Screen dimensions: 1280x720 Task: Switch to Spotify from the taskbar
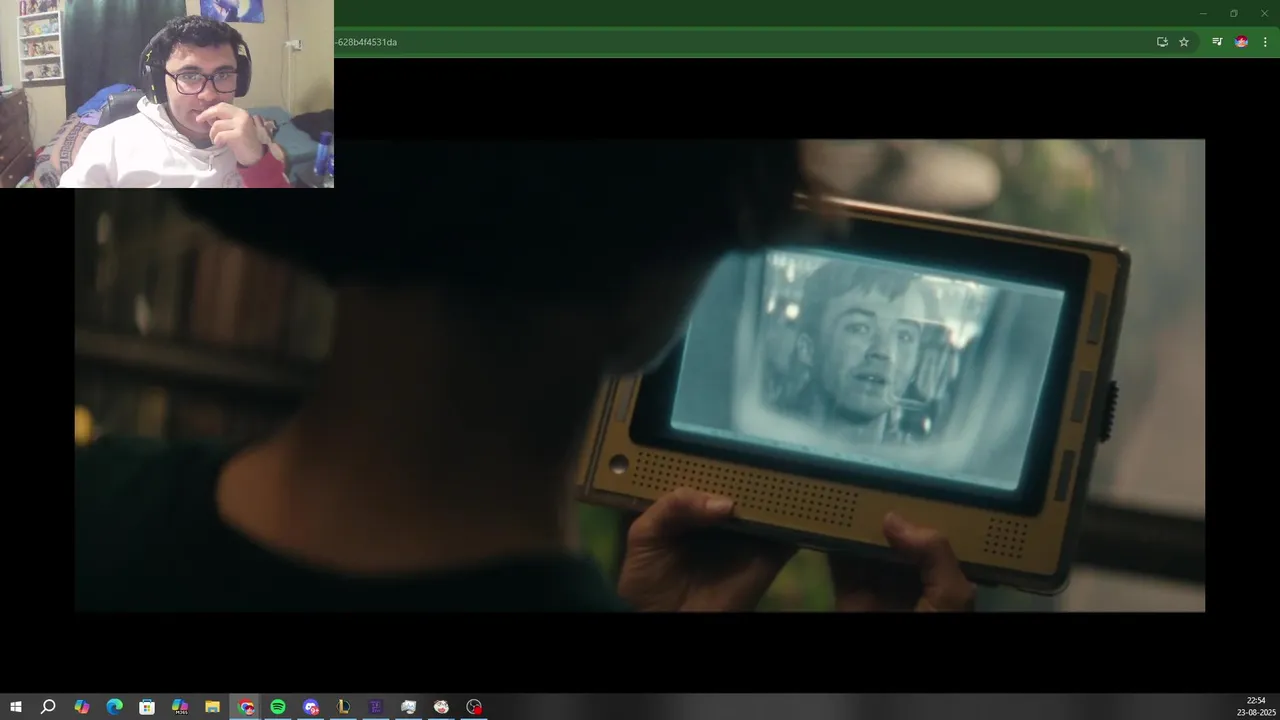point(278,707)
